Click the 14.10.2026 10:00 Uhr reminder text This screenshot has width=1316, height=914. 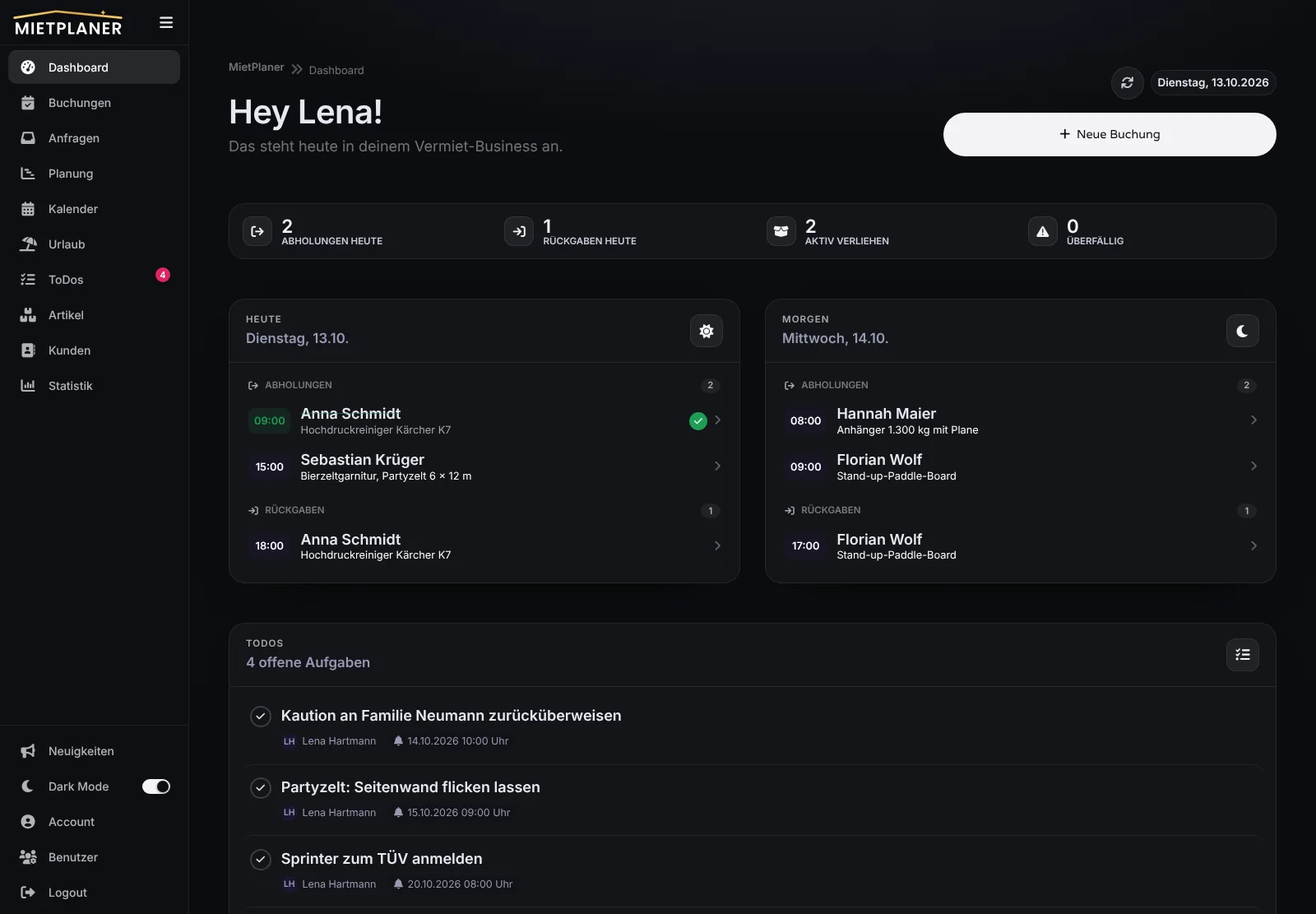(458, 741)
